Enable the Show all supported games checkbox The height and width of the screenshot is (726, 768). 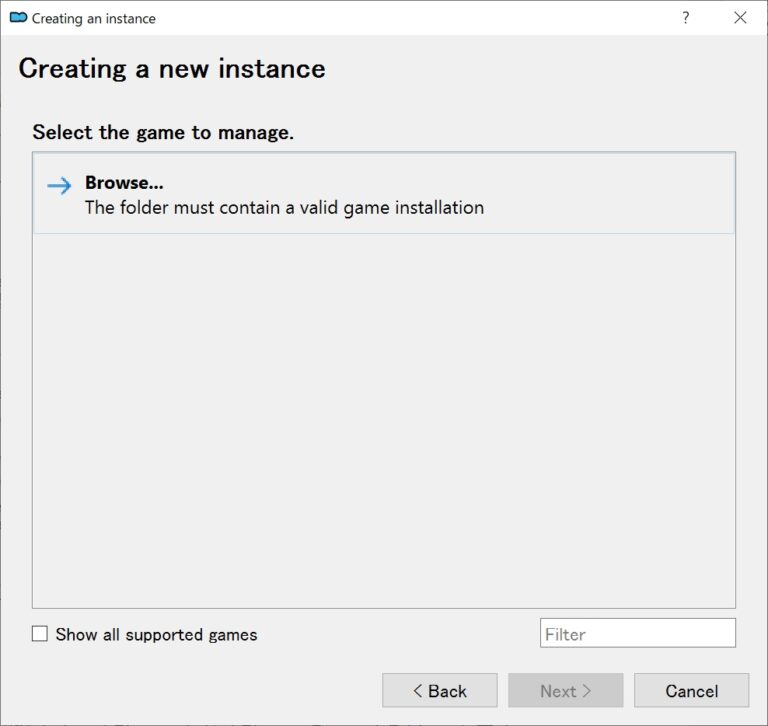click(x=40, y=634)
